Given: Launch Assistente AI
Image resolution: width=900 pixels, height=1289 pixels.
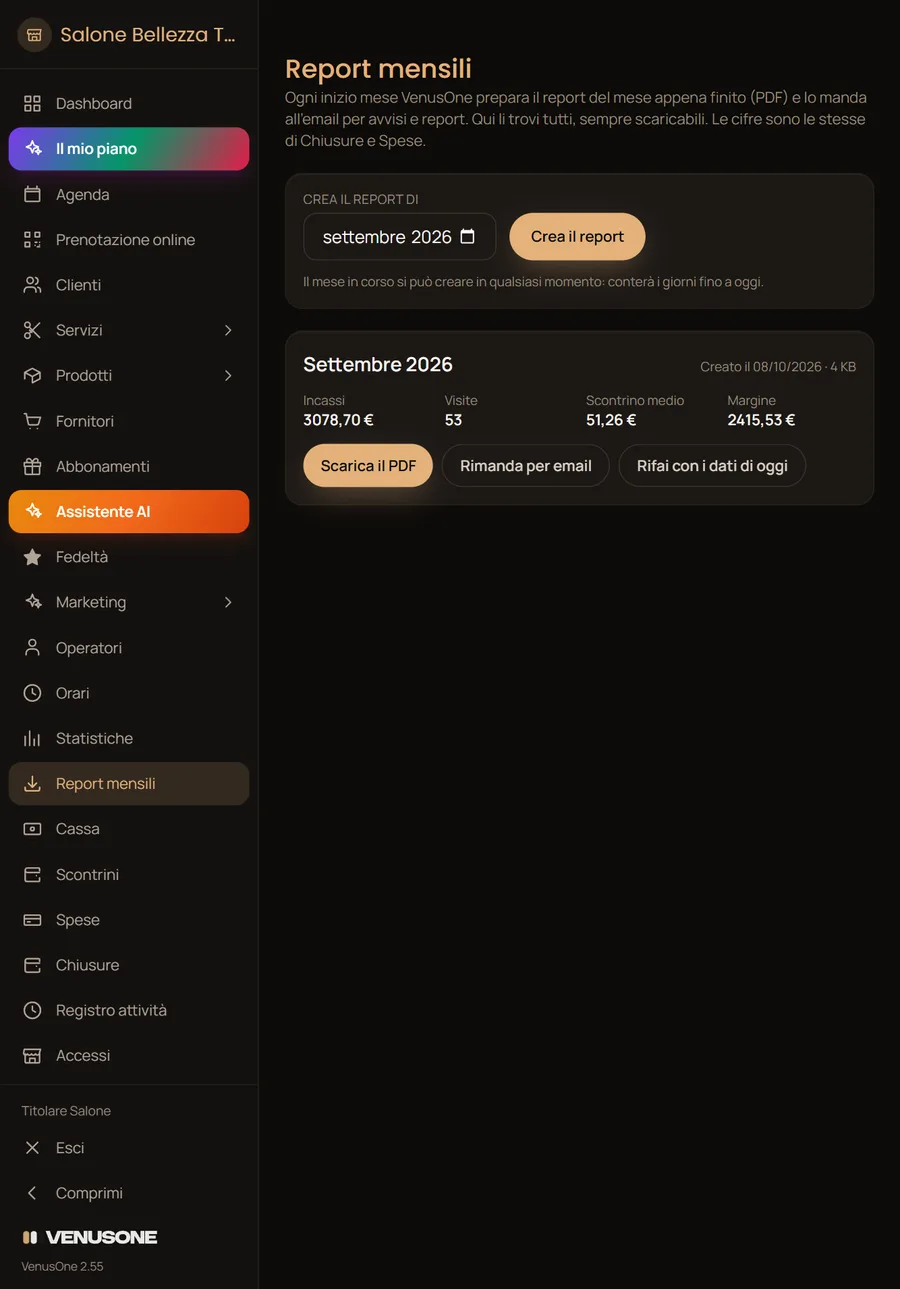Looking at the screenshot, I should coord(129,512).
